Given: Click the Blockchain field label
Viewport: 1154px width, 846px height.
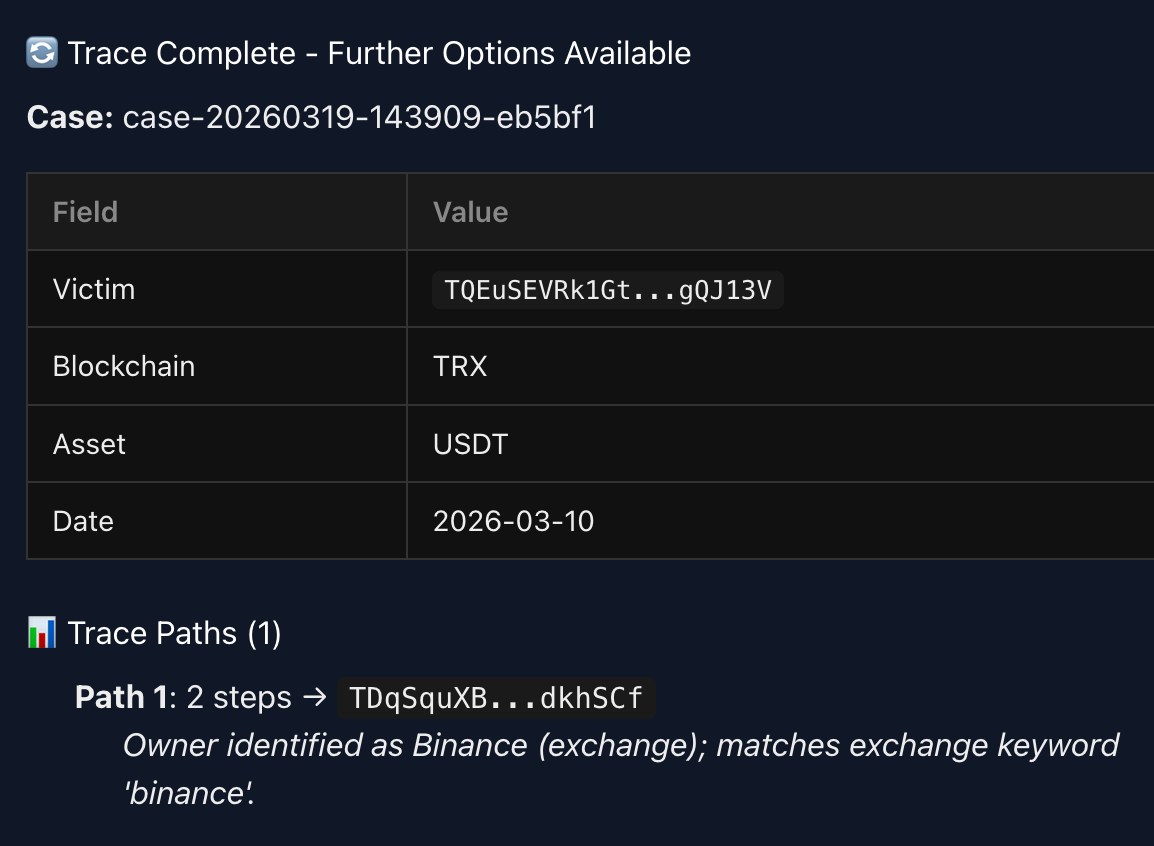Looking at the screenshot, I should click(124, 366).
